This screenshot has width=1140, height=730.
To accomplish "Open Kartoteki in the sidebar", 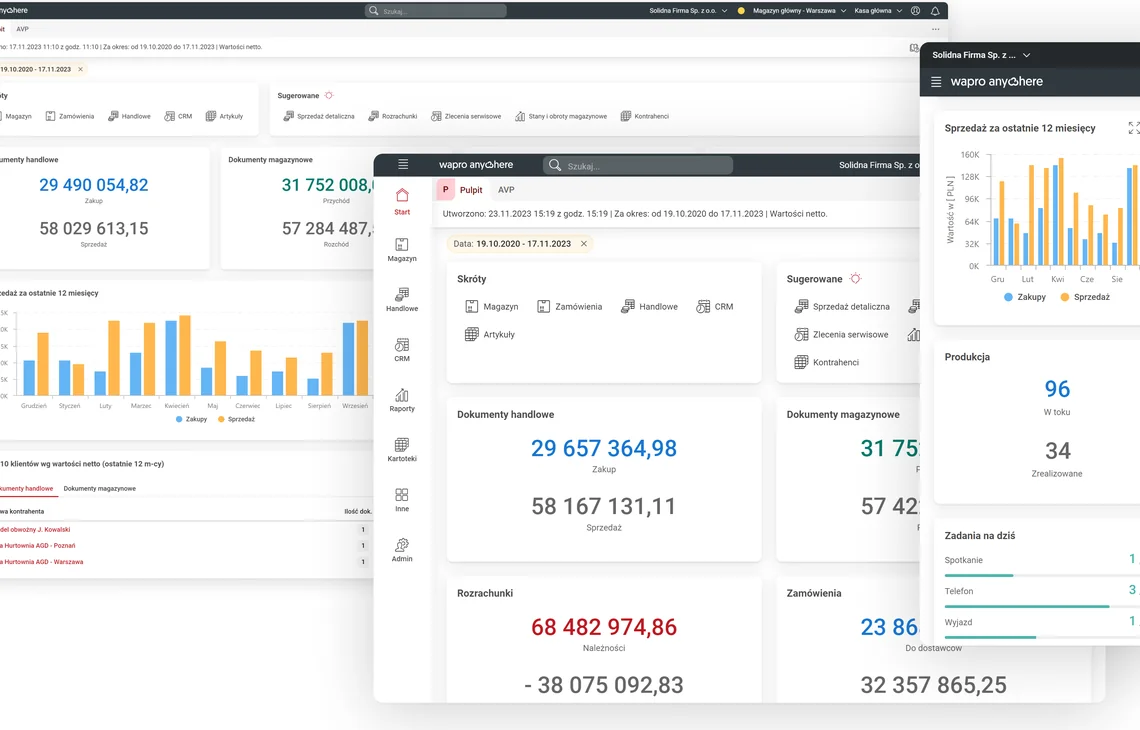I will [402, 450].
